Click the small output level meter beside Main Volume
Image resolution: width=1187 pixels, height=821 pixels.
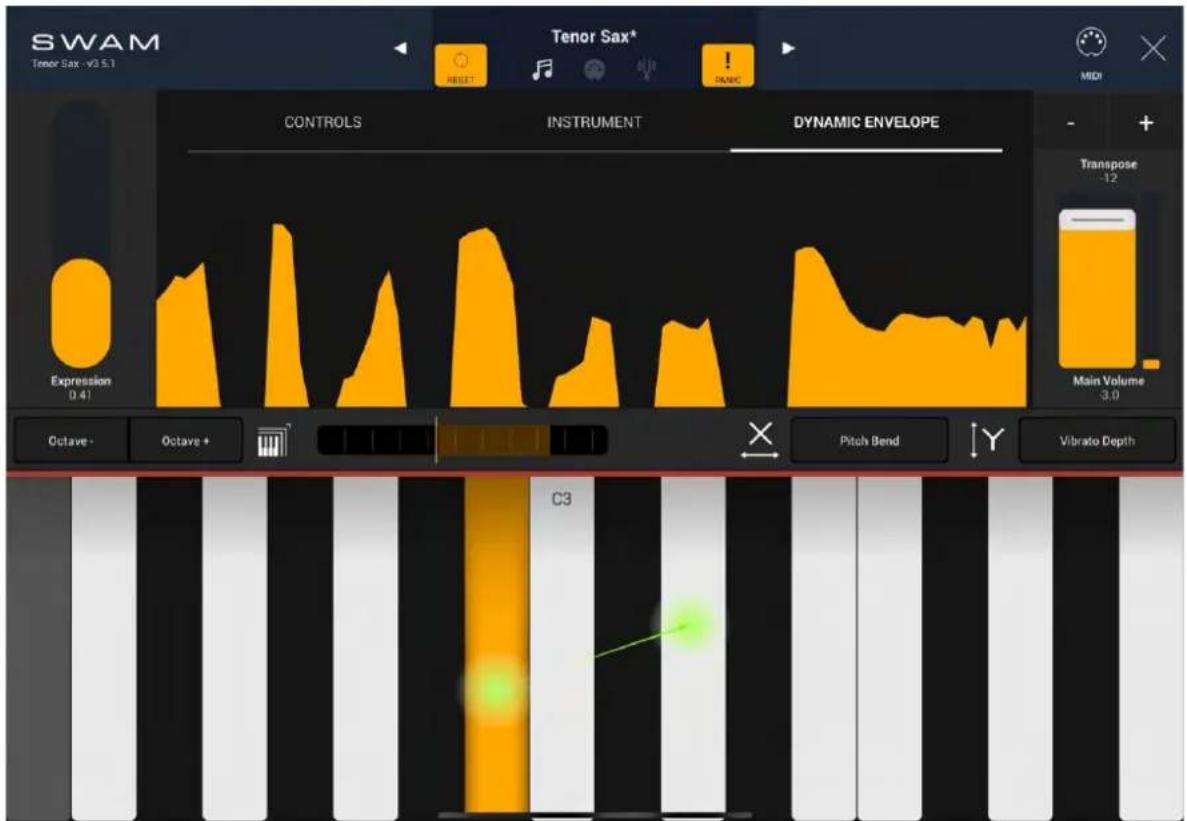(x=1151, y=280)
